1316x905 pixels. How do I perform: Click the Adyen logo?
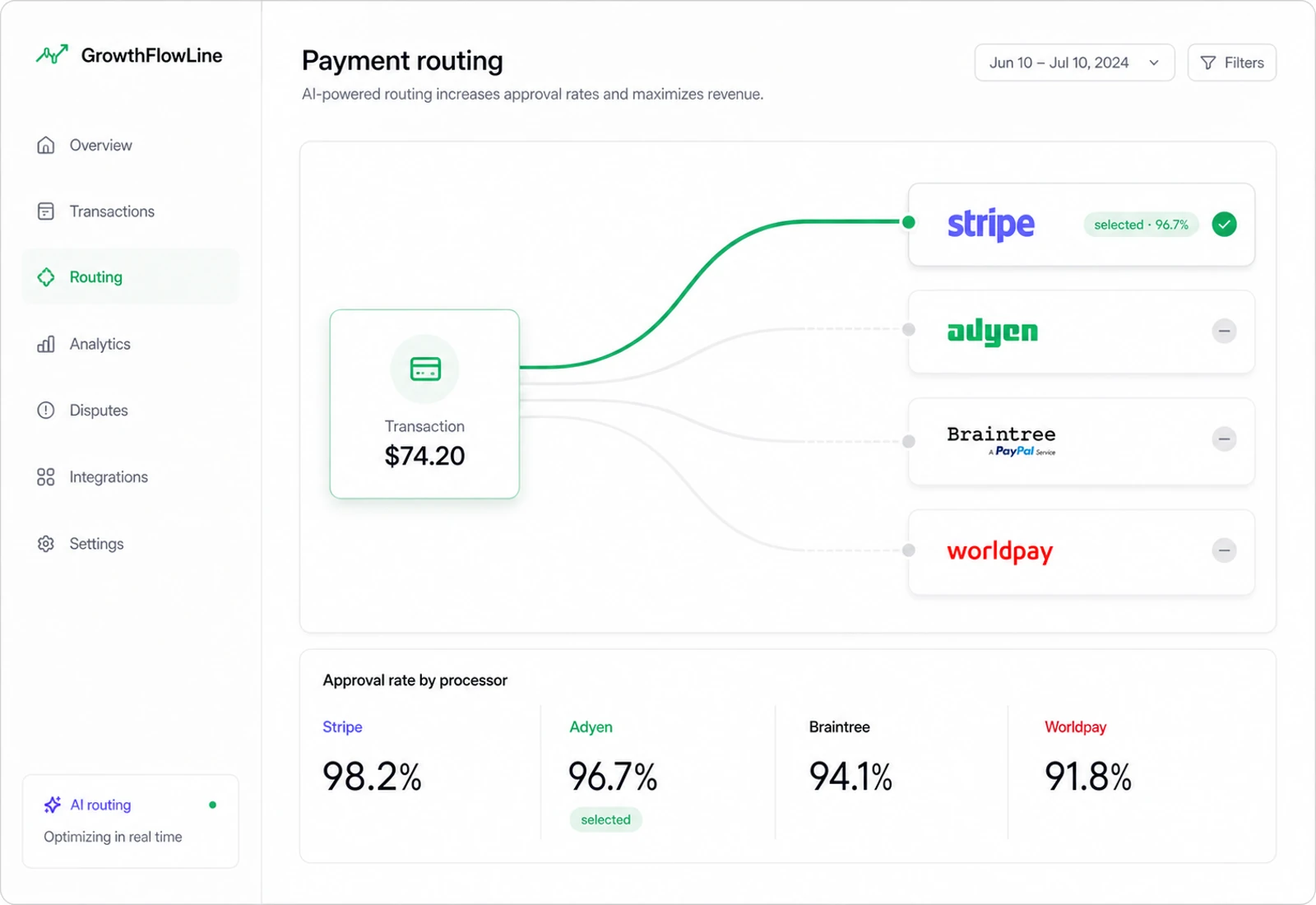click(993, 331)
